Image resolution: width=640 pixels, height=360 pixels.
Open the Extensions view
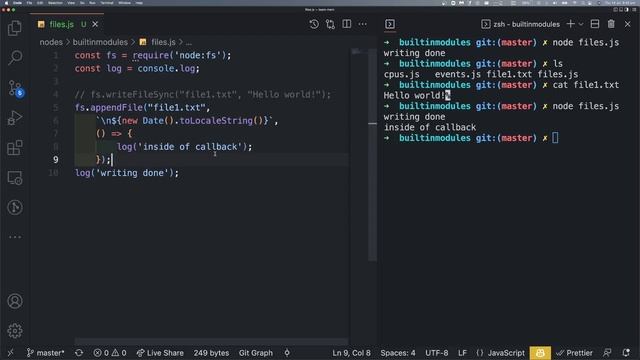[x=15, y=147]
